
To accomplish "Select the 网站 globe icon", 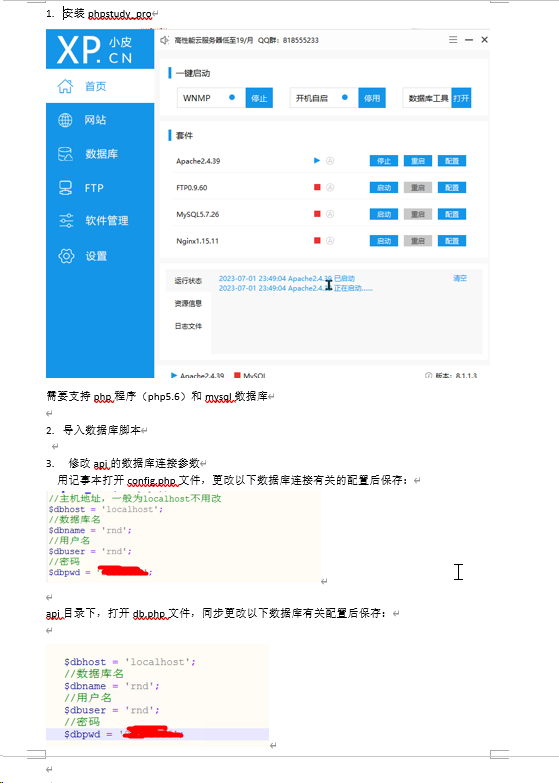I will 65,120.
